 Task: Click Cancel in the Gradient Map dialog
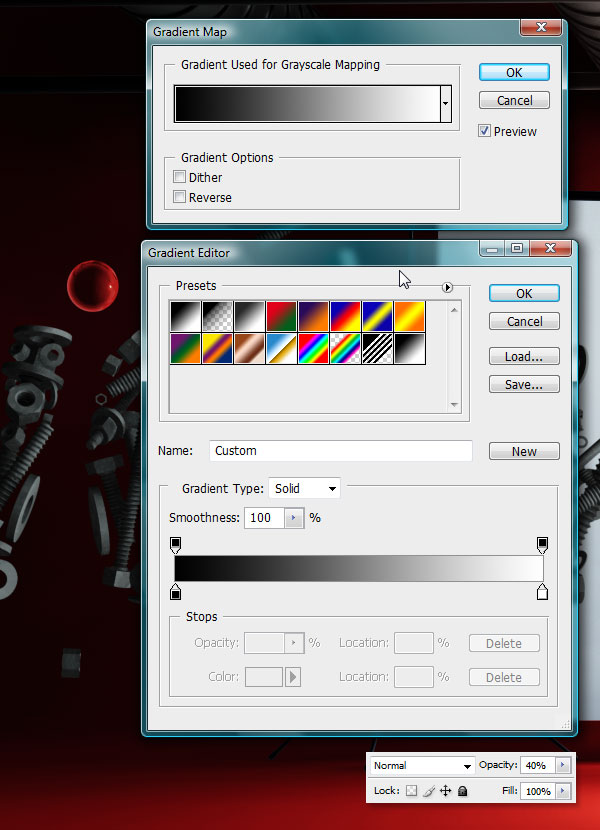pos(514,101)
